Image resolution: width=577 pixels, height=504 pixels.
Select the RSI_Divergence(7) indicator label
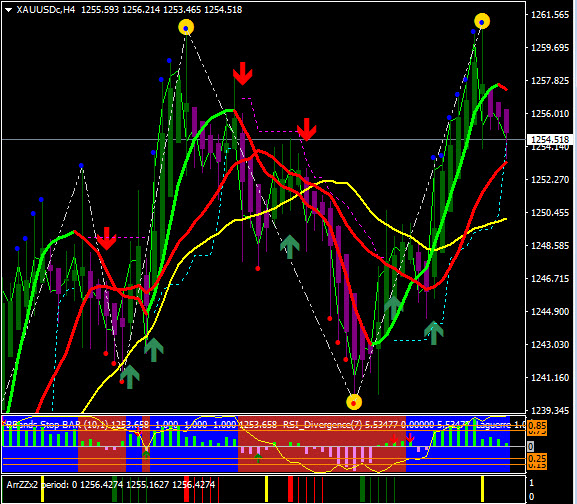click(322, 425)
